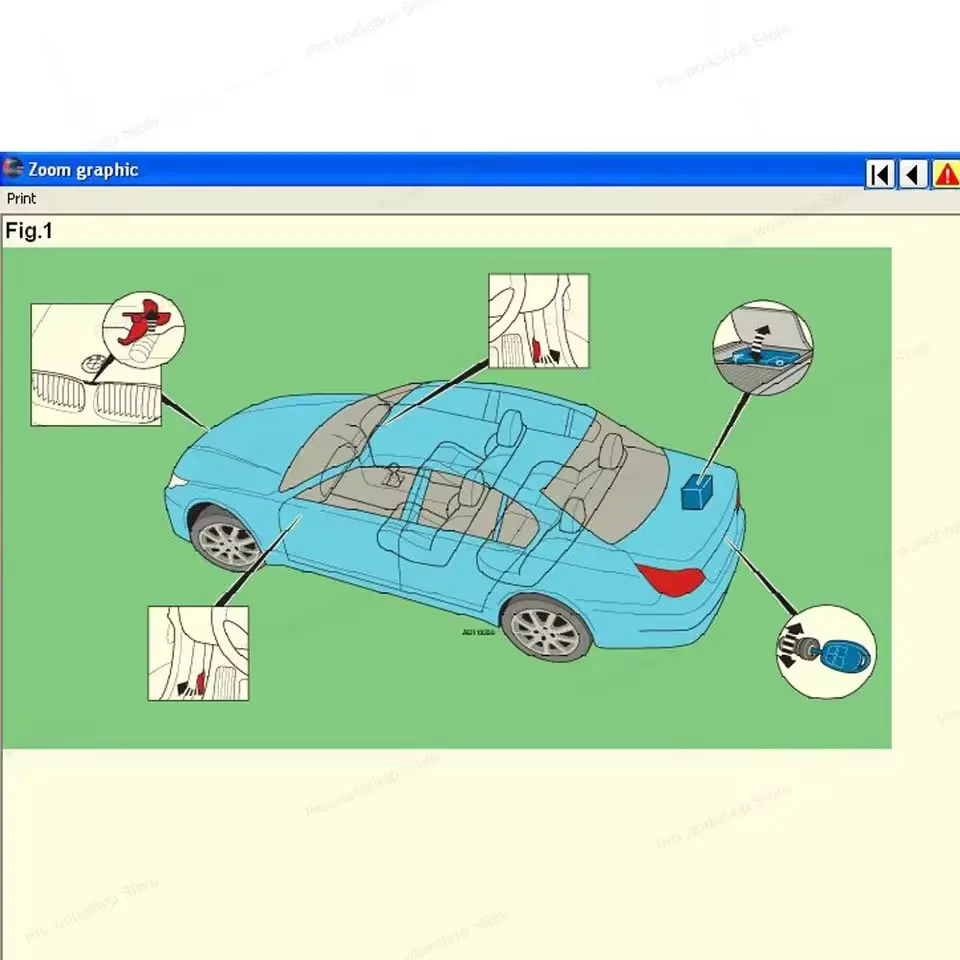Click the key fob callout circle
Screen dimensions: 960x960
click(826, 652)
